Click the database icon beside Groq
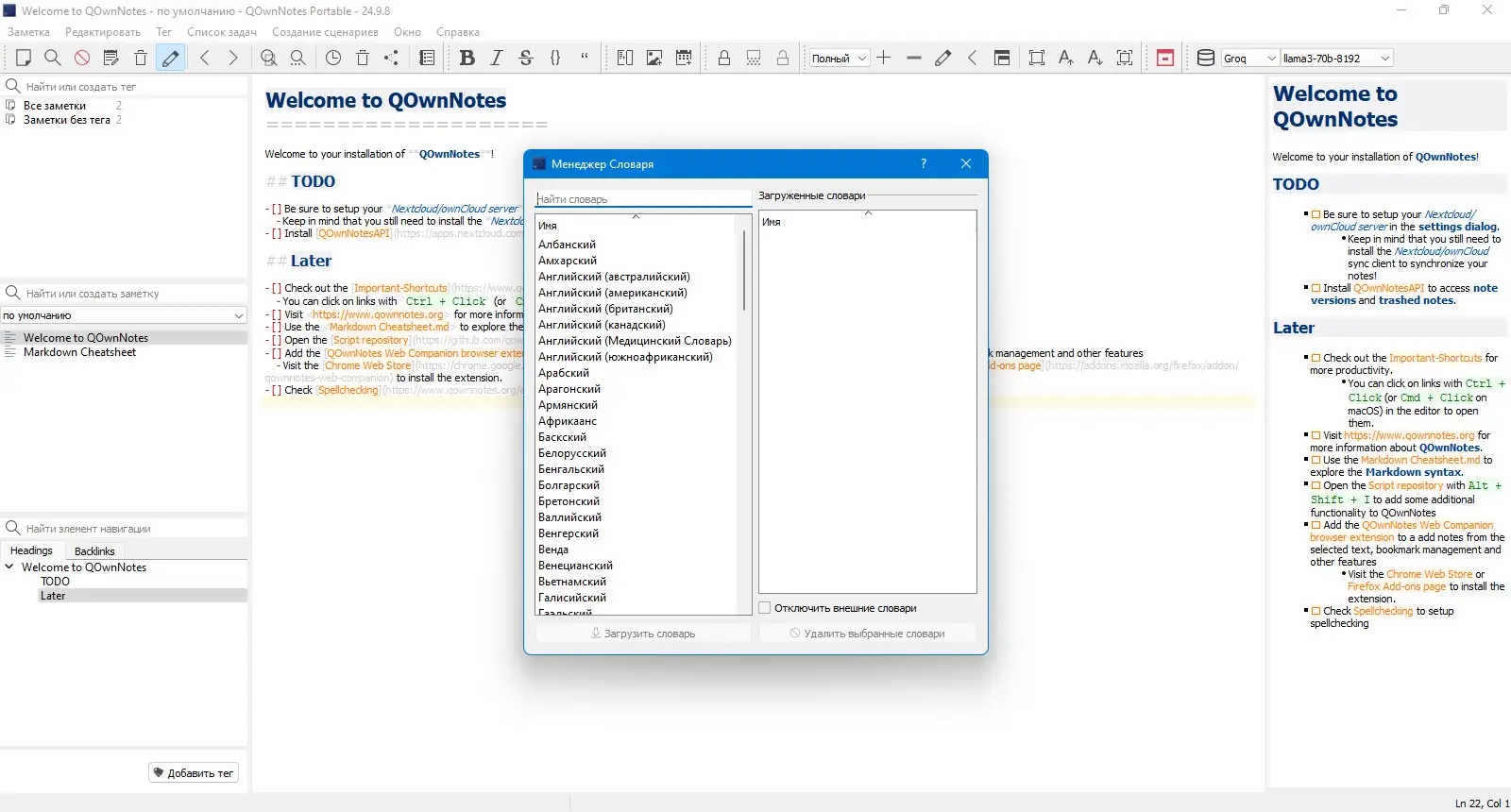This screenshot has width=1511, height=812. pos(1206,58)
